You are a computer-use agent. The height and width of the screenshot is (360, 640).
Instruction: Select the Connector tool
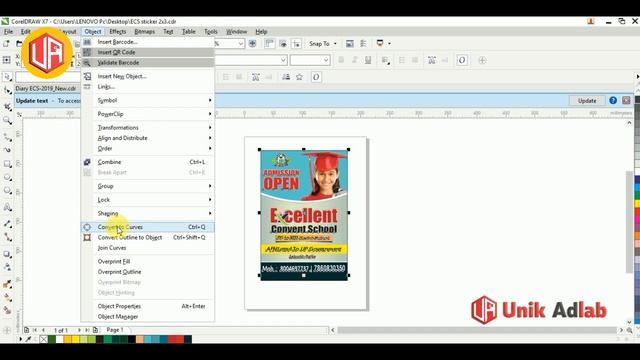click(x=7, y=237)
